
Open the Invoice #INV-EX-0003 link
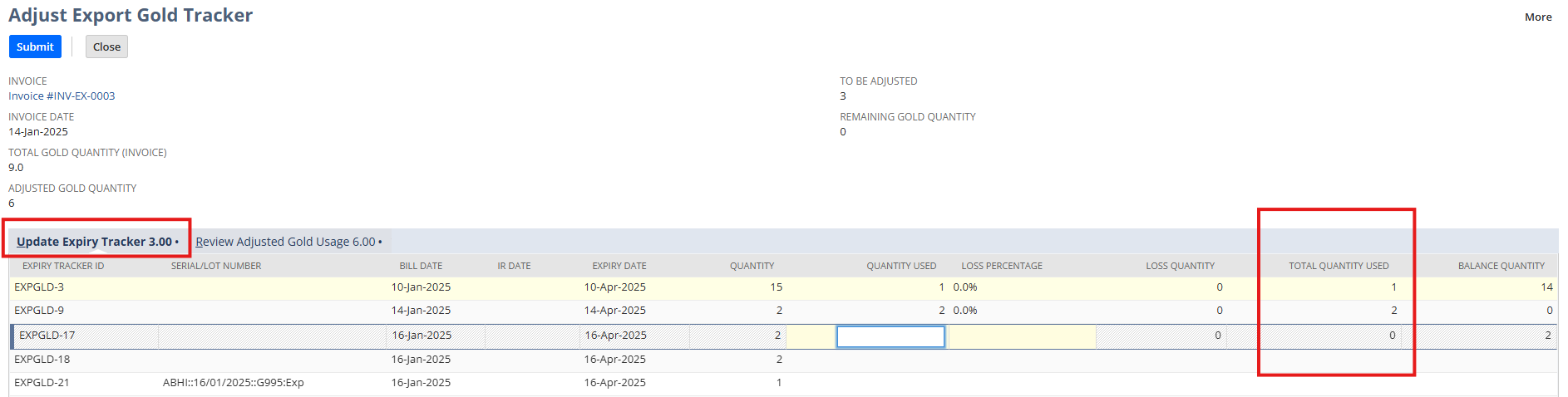coord(62,96)
